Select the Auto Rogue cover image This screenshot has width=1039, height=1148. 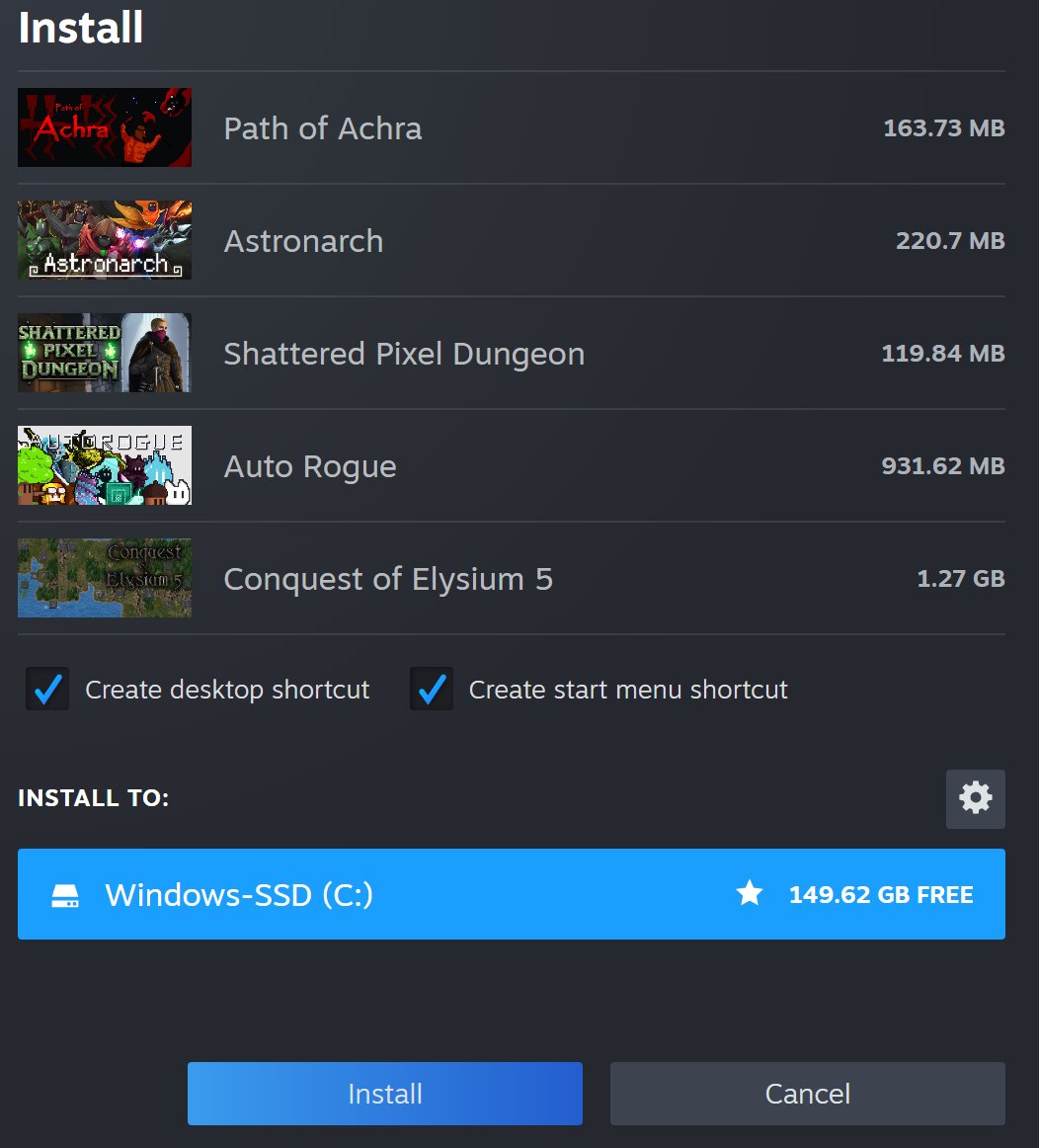(104, 465)
